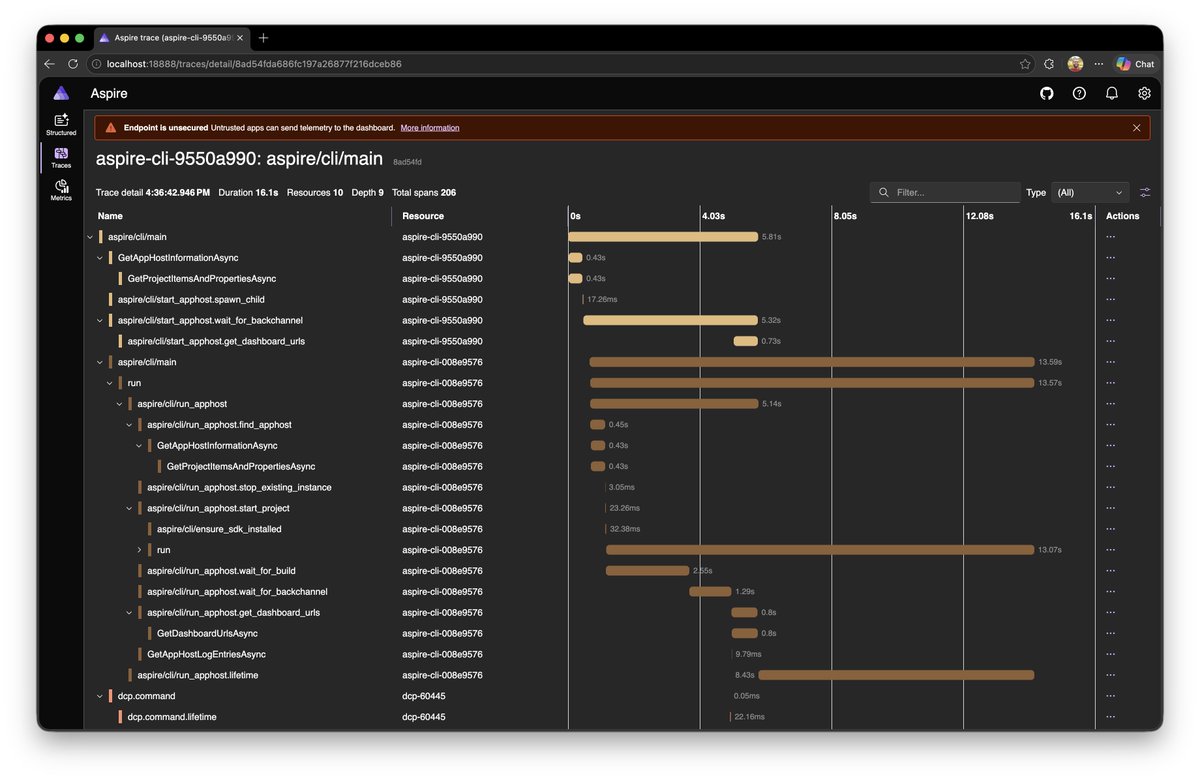Image resolution: width=1200 pixels, height=780 pixels.
Task: Click the Aspire logo icon
Action: [61, 93]
